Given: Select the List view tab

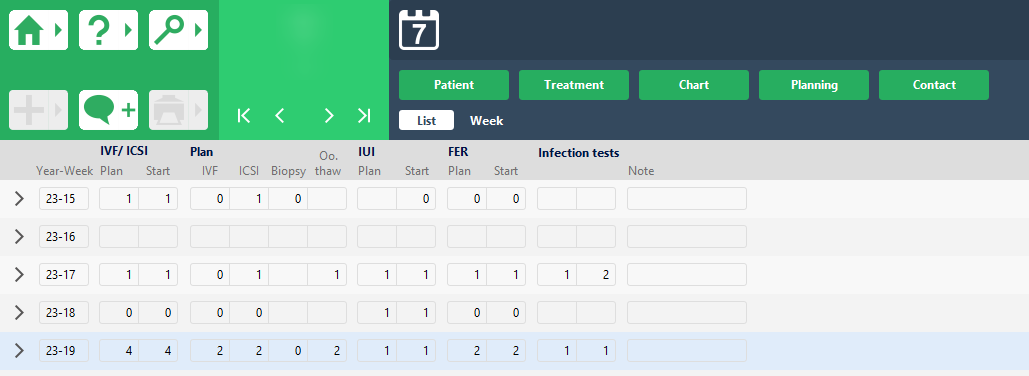Looking at the screenshot, I should (x=427, y=121).
